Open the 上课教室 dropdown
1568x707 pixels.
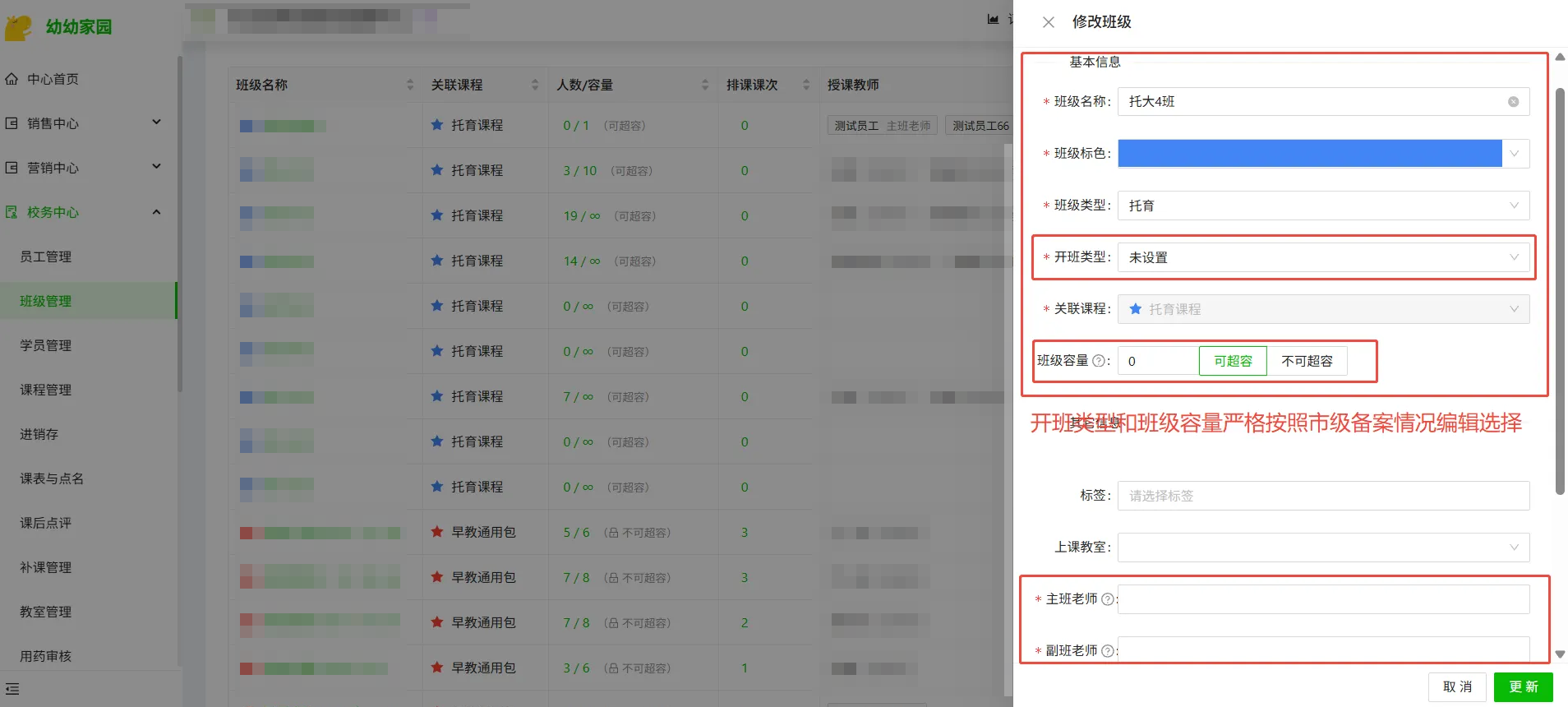pyautogui.click(x=1323, y=548)
